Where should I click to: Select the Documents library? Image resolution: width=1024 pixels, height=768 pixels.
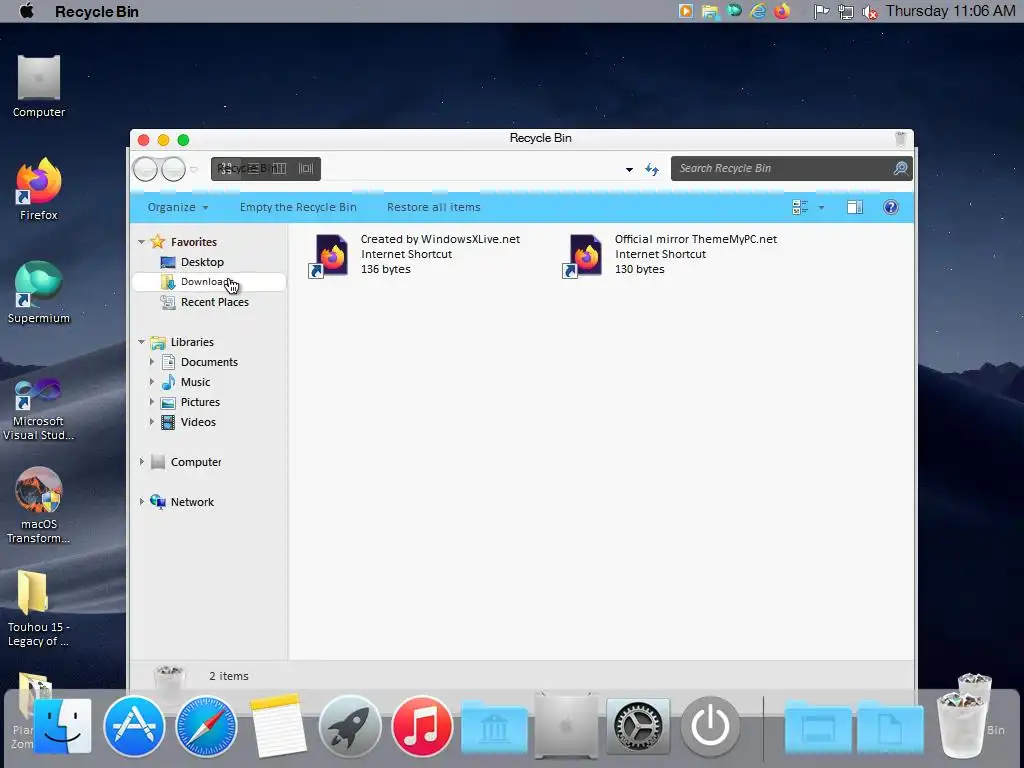(209, 362)
